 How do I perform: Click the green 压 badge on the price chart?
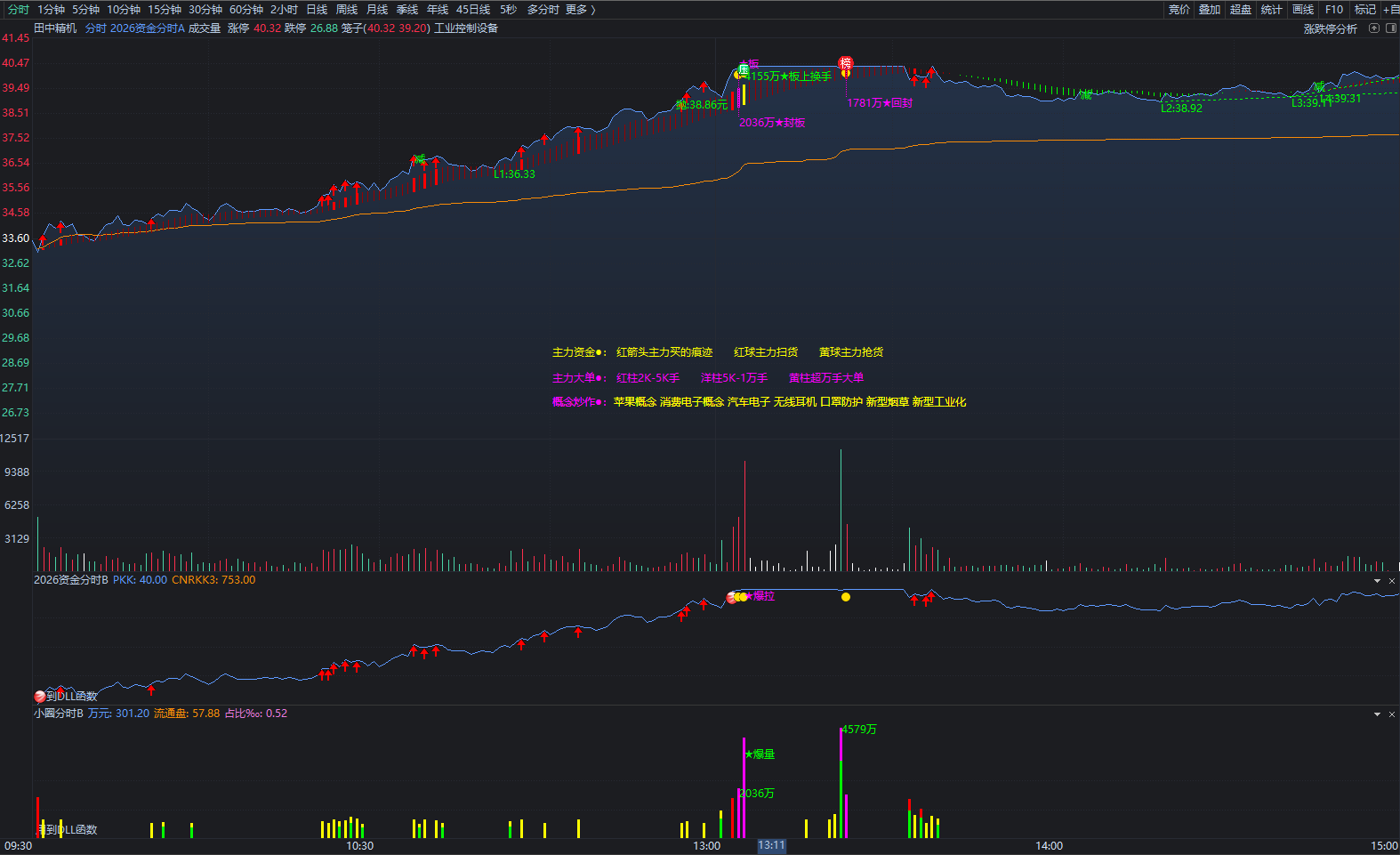(744, 69)
